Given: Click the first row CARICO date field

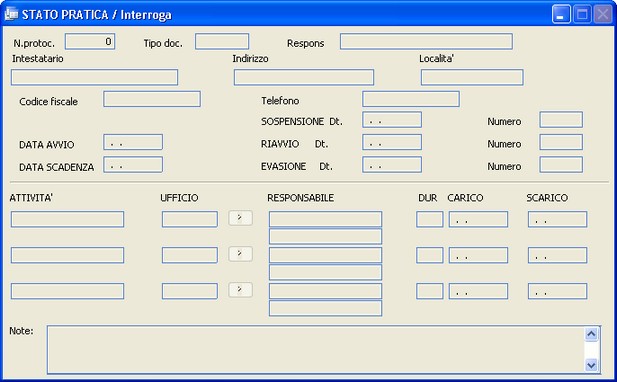Looking at the screenshot, I should click(478, 219).
